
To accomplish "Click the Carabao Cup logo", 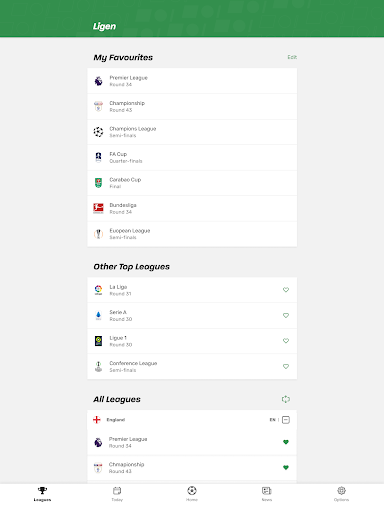I will coord(98,183).
